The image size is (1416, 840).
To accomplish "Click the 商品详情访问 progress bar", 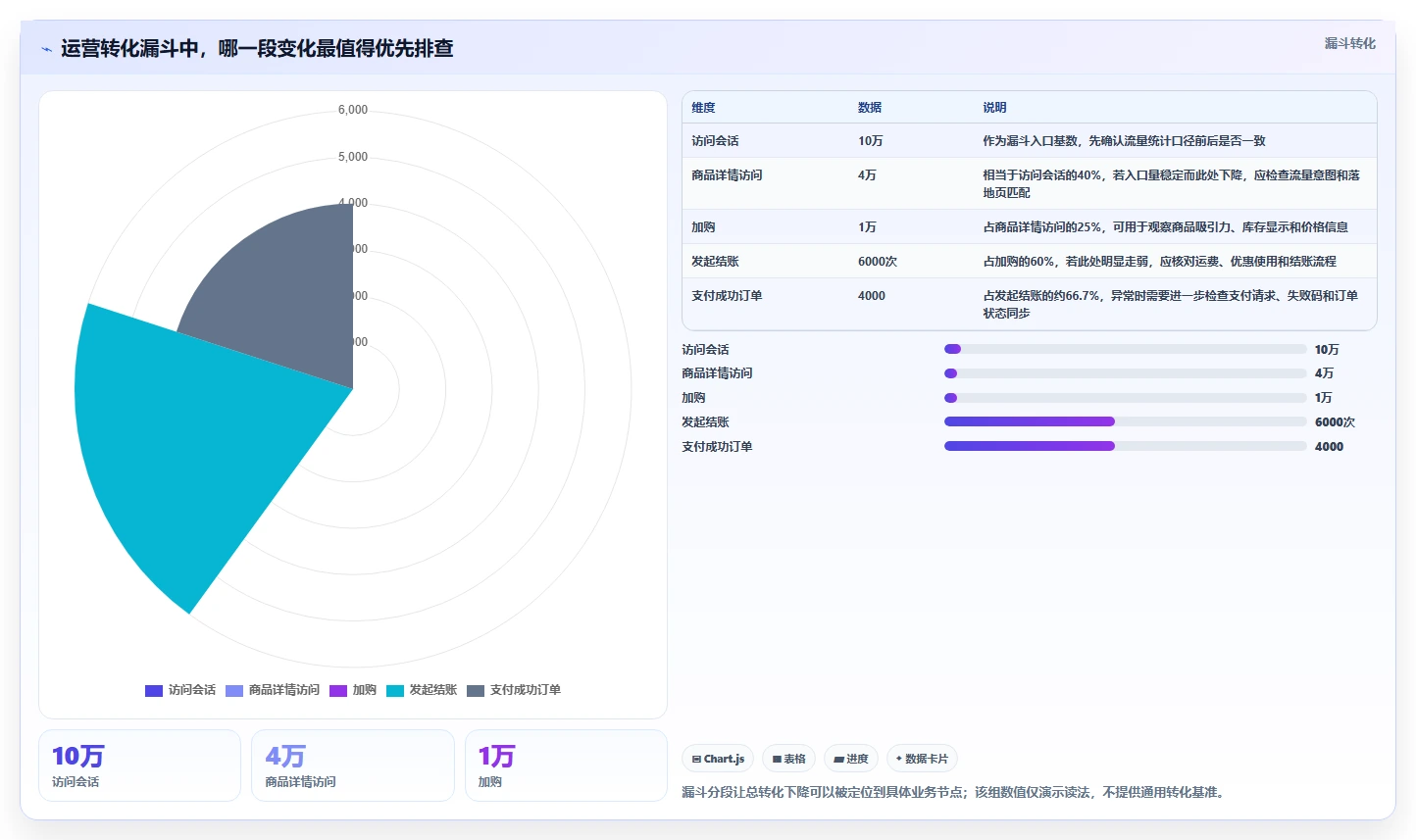I will pos(1125,373).
